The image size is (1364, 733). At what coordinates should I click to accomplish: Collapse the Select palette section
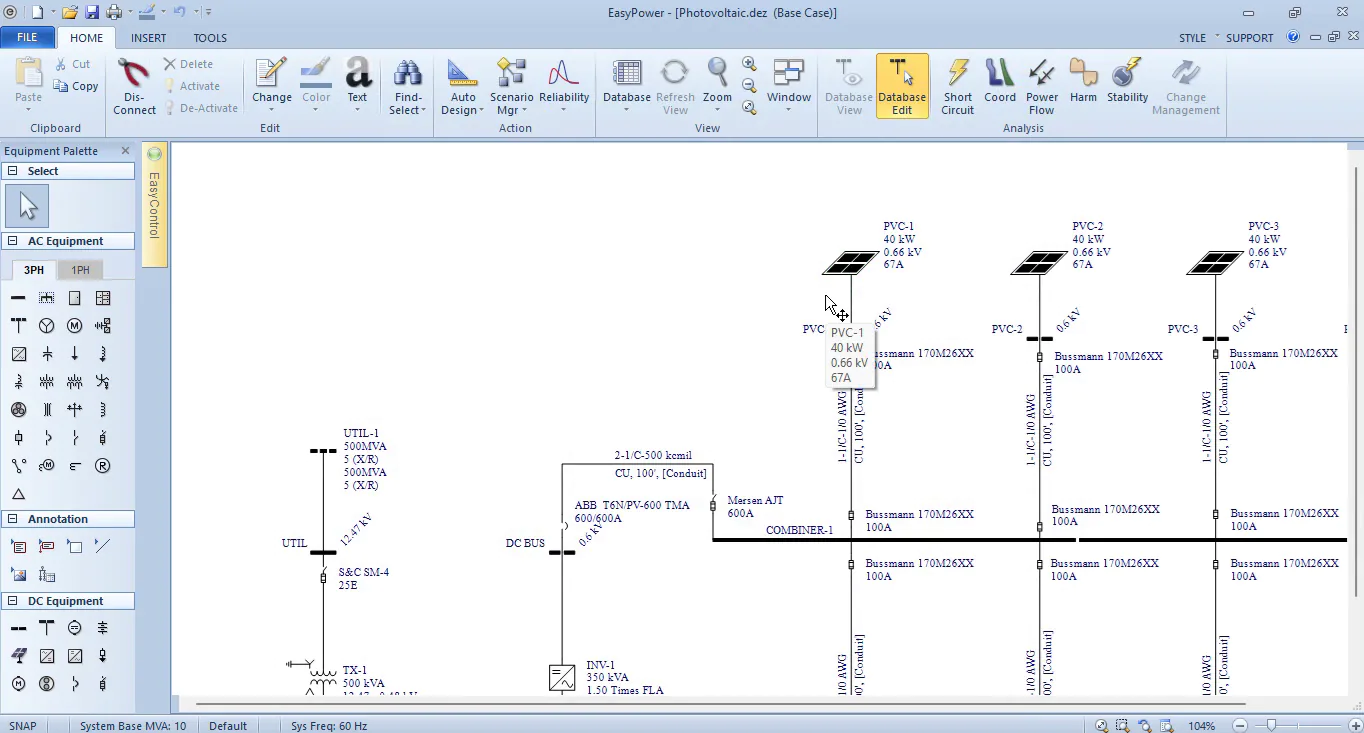[x=13, y=171]
